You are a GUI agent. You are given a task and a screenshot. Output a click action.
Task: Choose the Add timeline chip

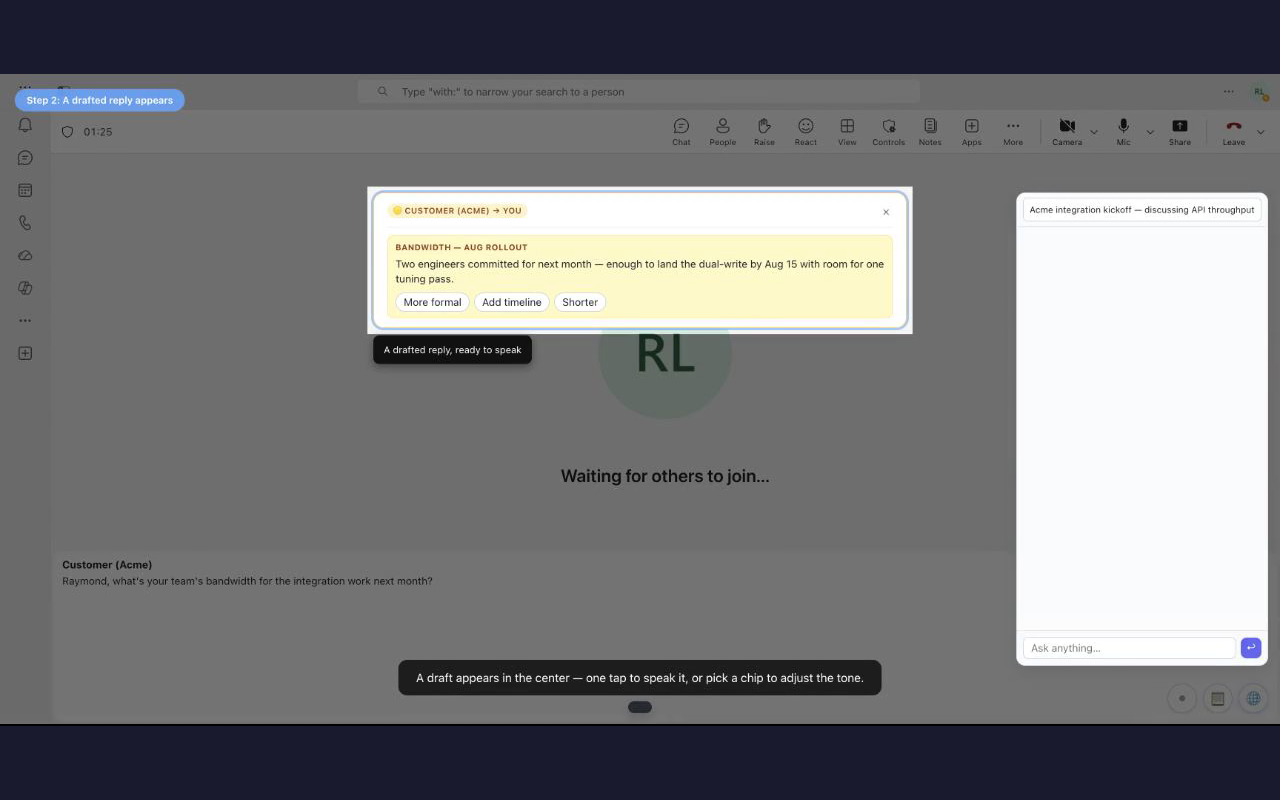(x=512, y=302)
